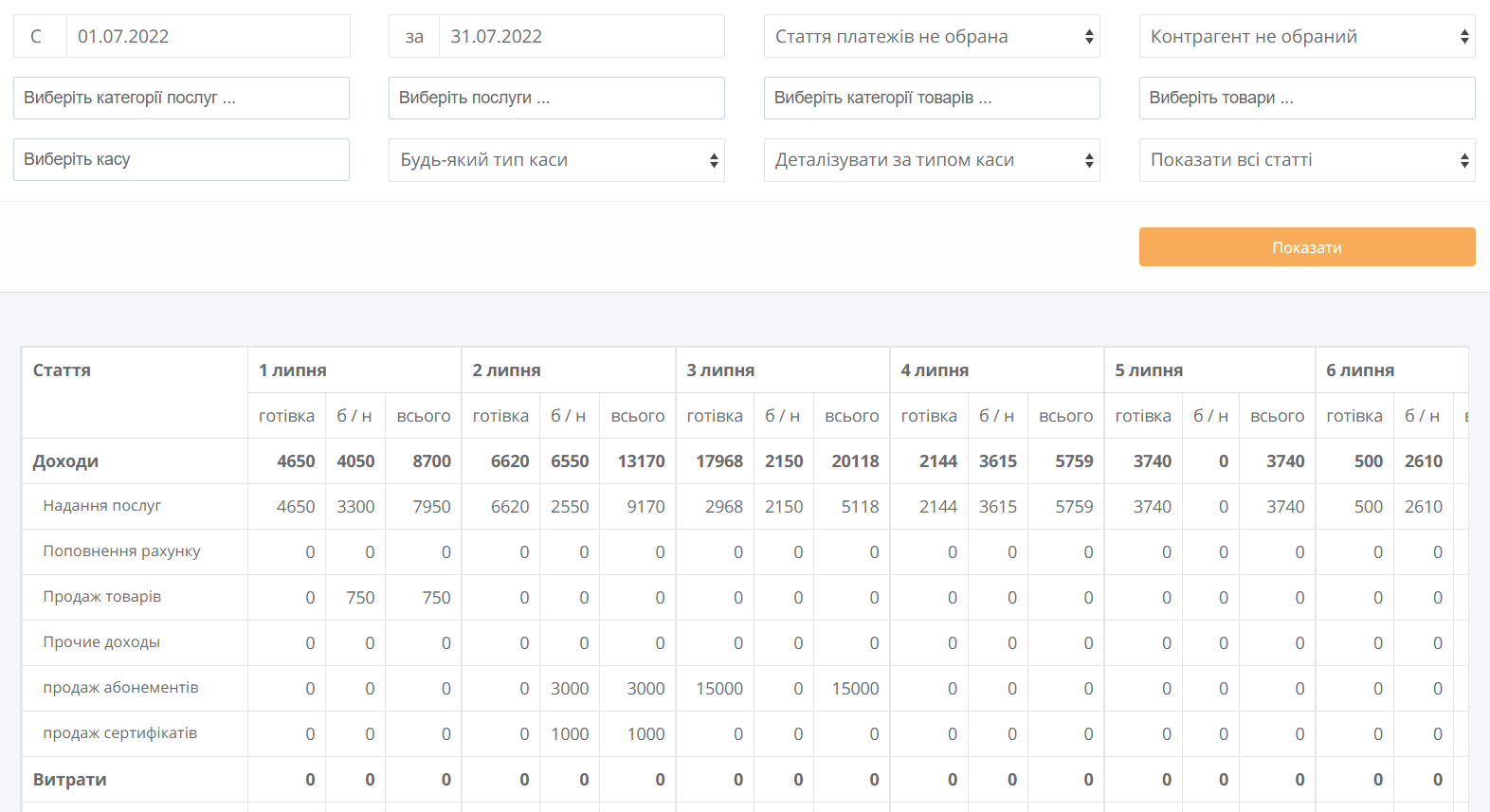Select the 'Надання послуг' row label
The image size is (1490, 812).
pyautogui.click(x=102, y=506)
